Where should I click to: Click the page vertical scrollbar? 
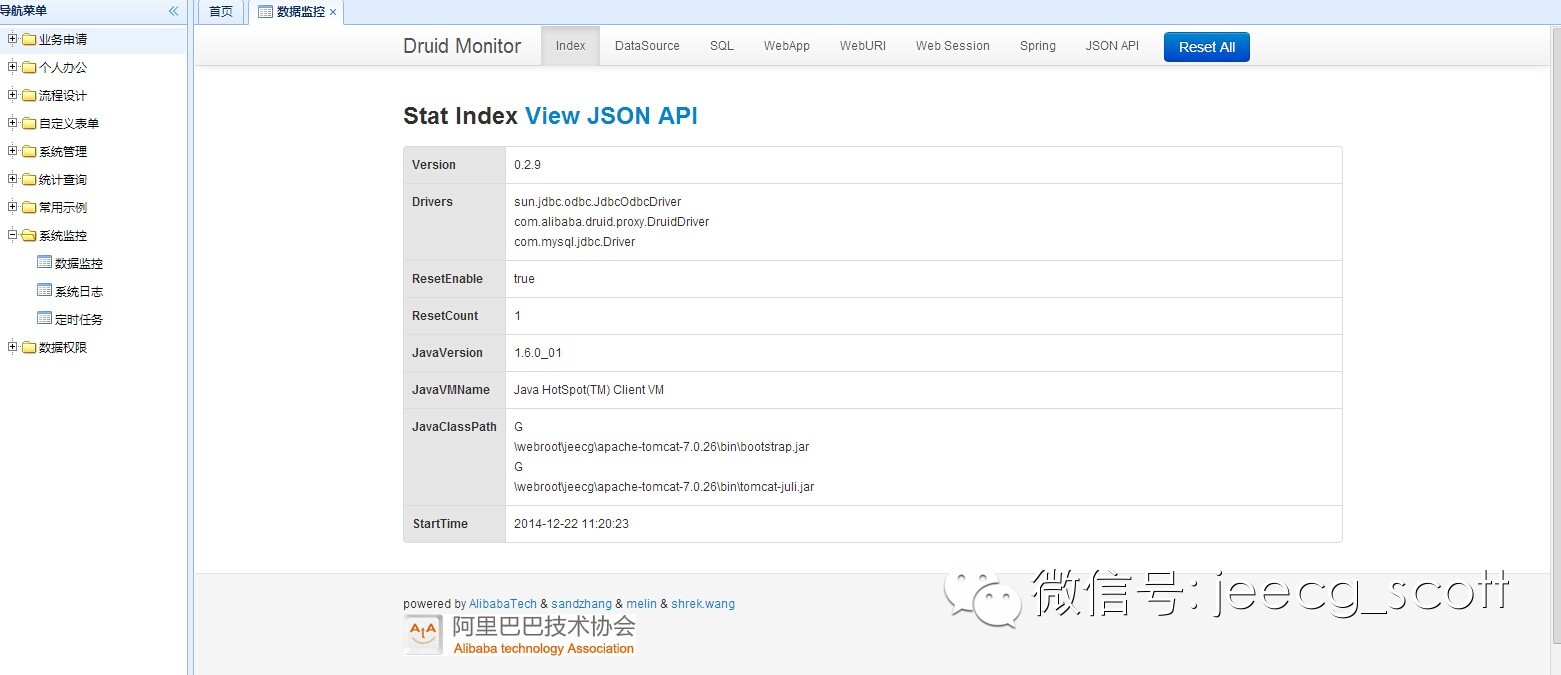(1555, 337)
